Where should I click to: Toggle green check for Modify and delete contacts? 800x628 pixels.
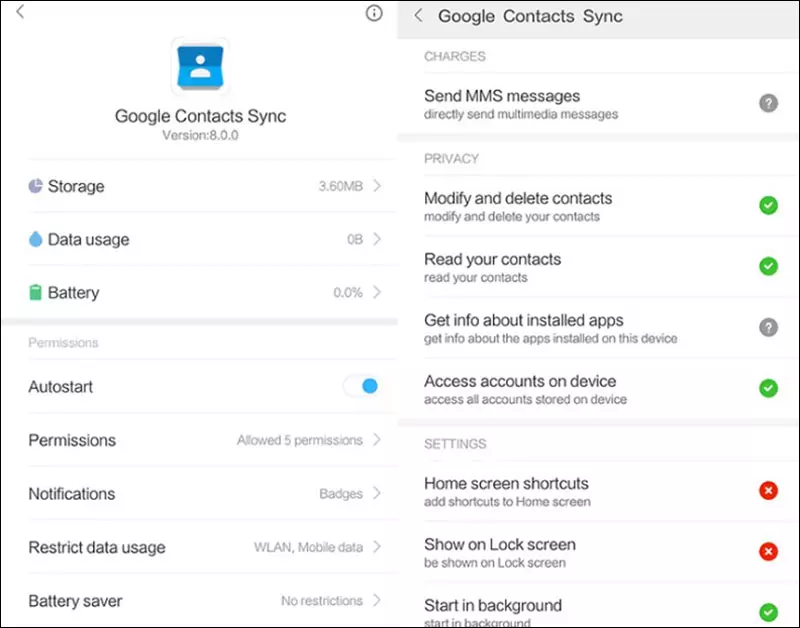point(768,206)
